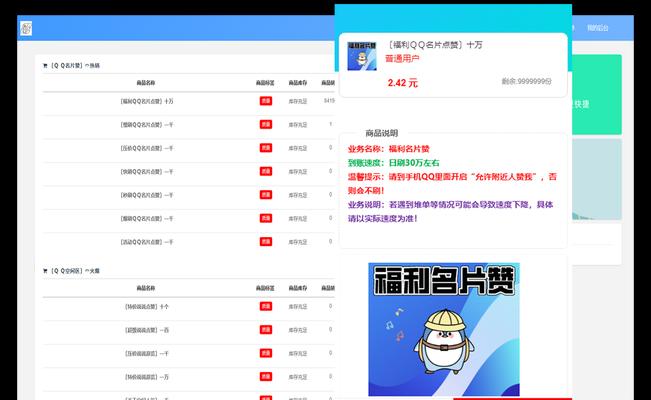Click 库存充足 in the QQ空间区 一万 row

point(298,377)
